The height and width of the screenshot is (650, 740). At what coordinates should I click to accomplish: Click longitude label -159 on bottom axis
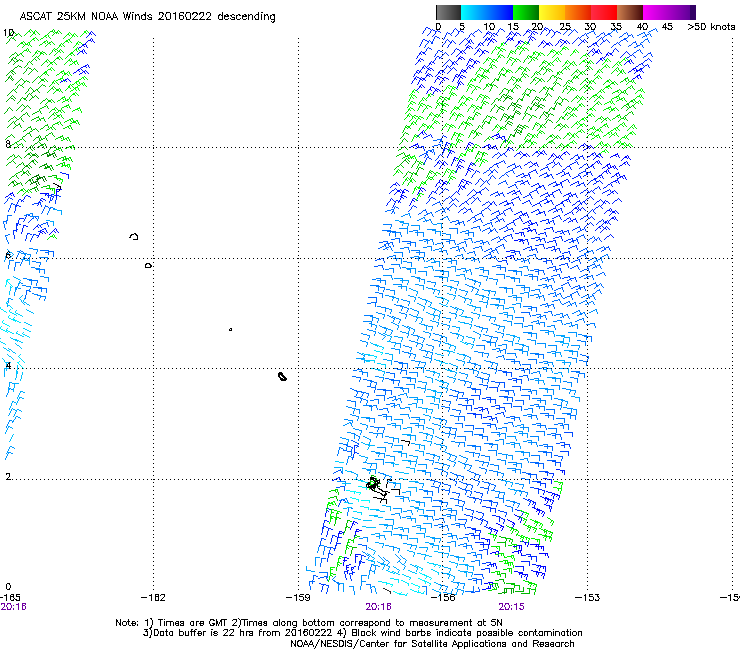(x=298, y=598)
